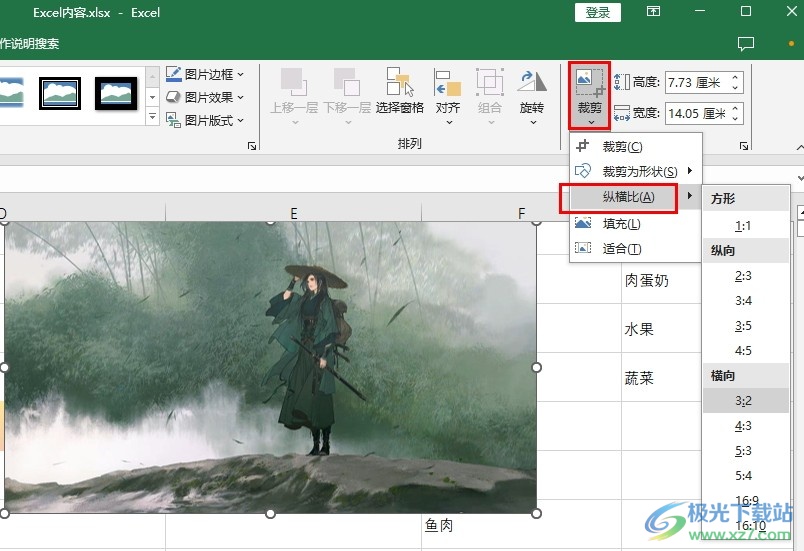
Task: Select the inserted samurai picture
Action: pyautogui.click(x=270, y=368)
